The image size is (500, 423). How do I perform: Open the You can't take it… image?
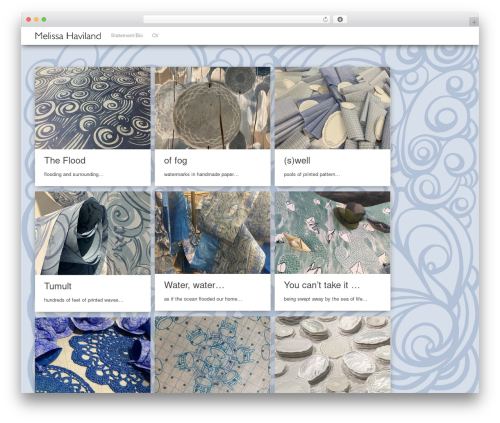tap(333, 233)
